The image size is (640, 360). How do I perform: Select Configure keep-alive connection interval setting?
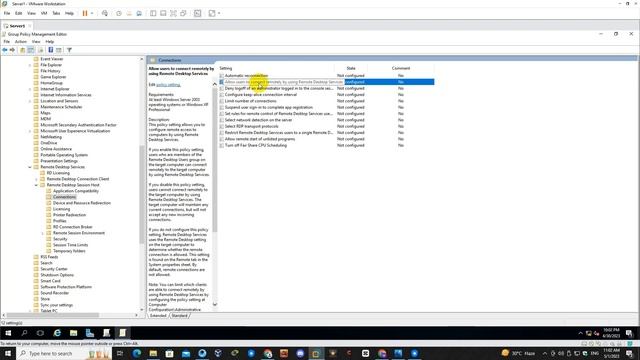tap(260, 95)
